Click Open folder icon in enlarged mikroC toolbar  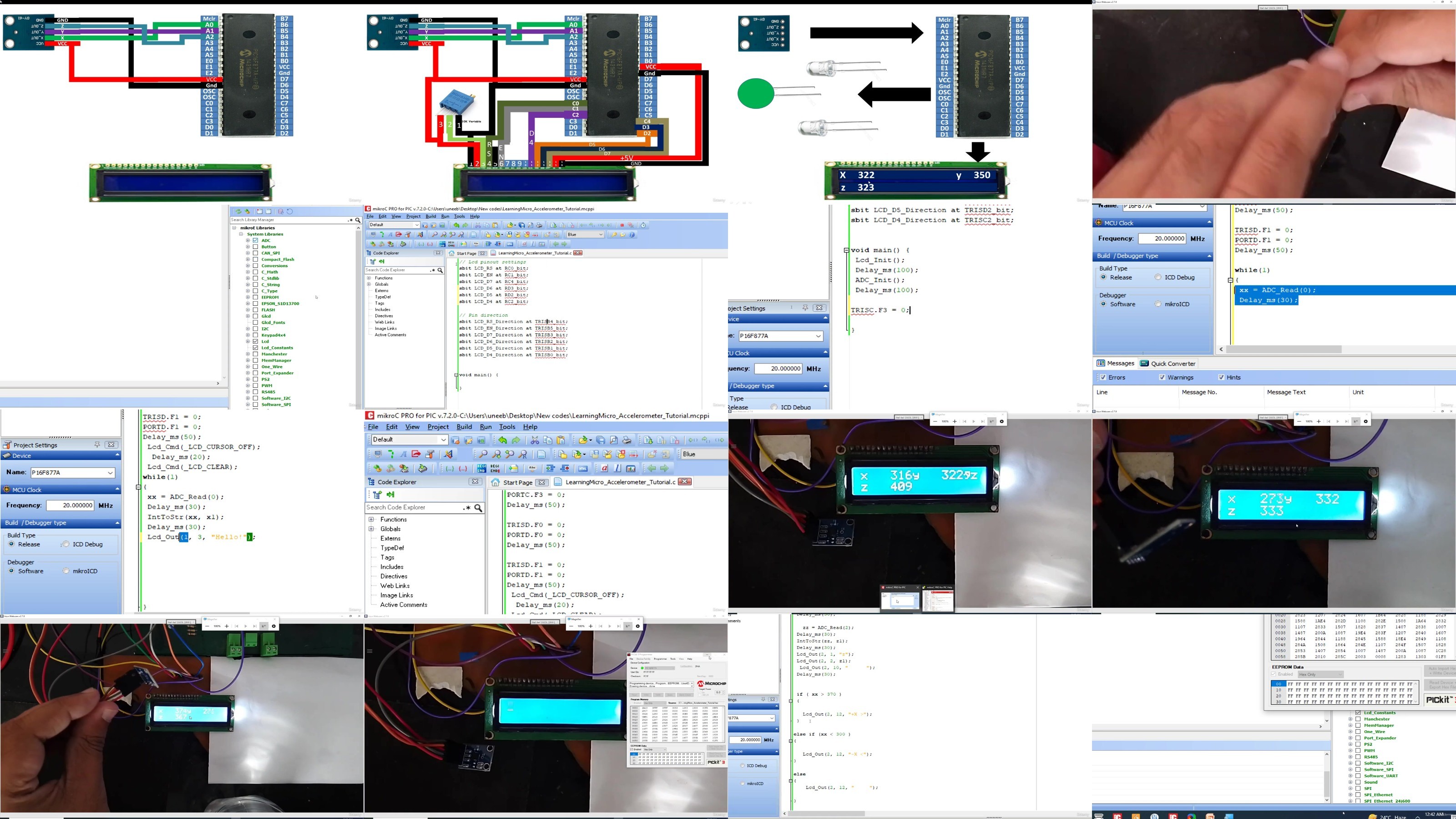(x=584, y=440)
